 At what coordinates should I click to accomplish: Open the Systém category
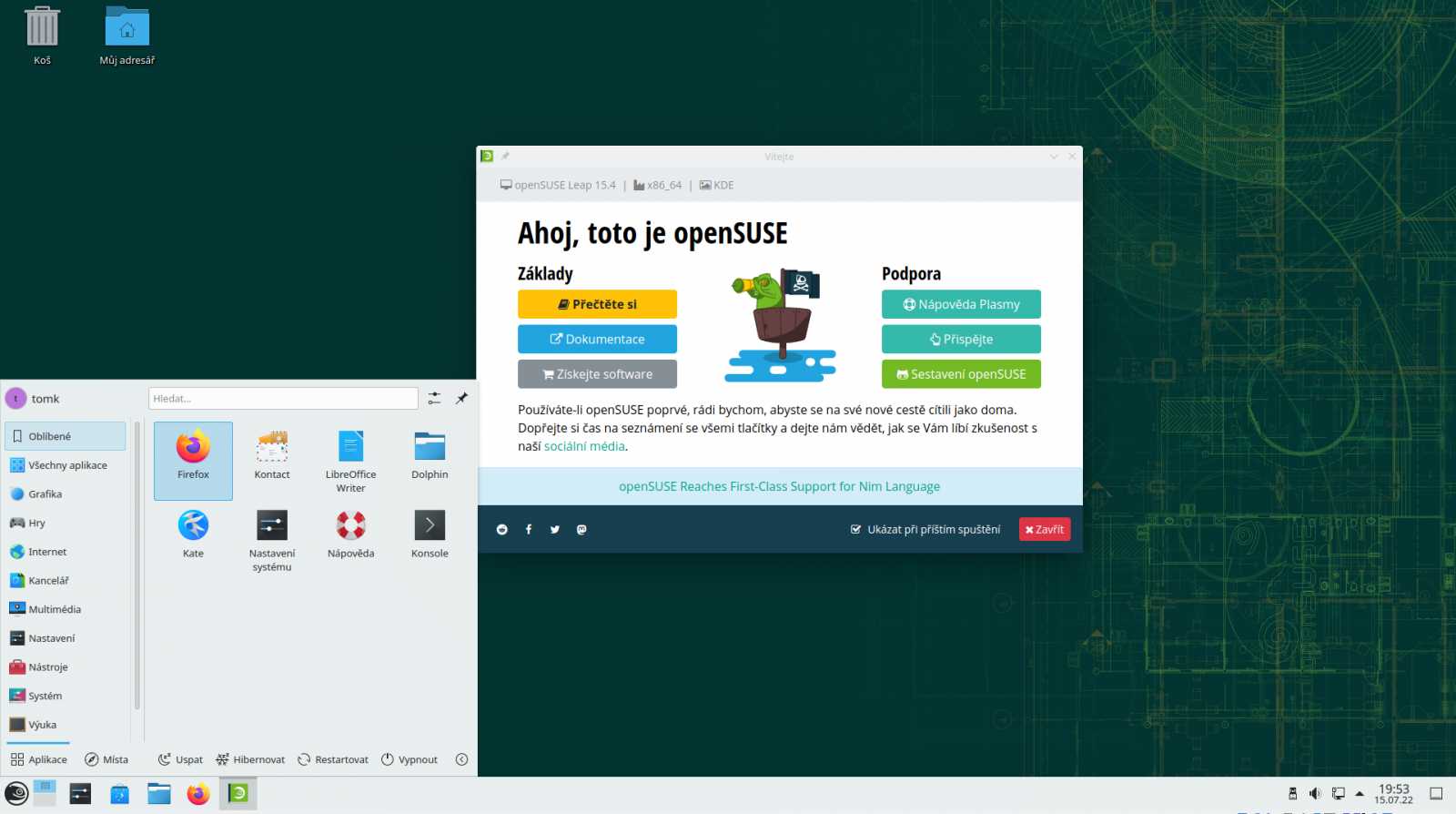click(66, 696)
